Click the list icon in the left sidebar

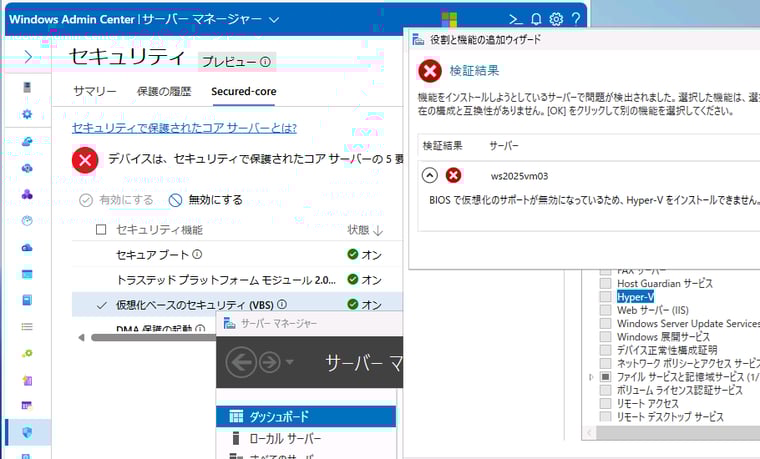click(x=27, y=327)
